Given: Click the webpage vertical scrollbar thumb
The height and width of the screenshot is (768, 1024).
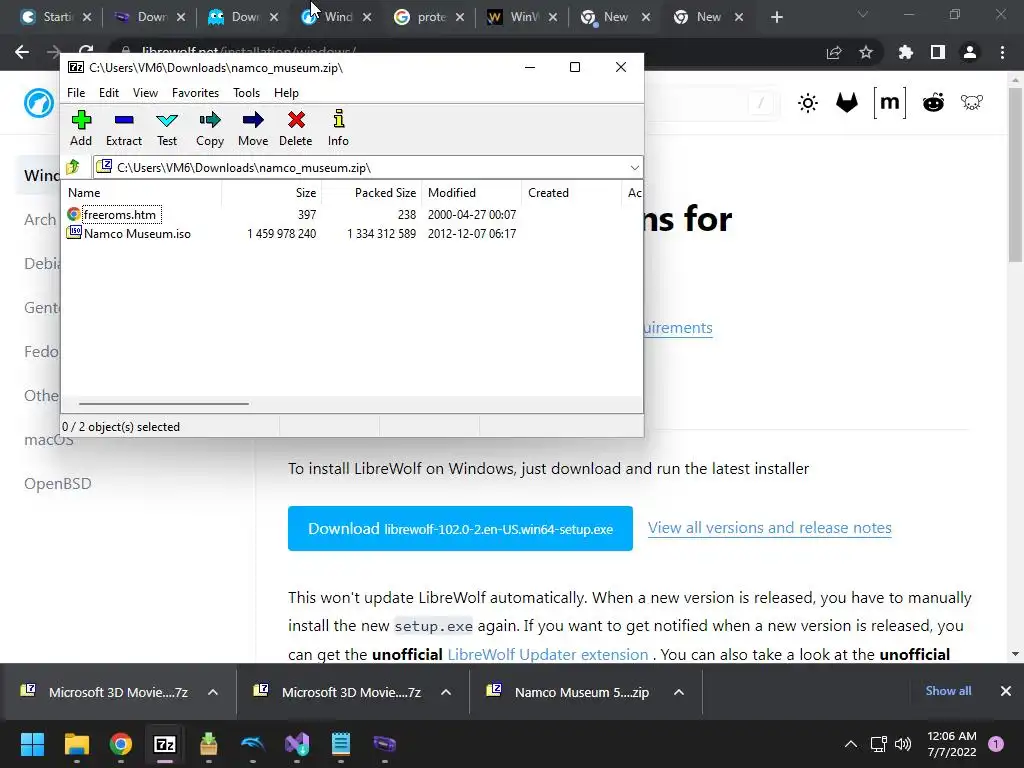Looking at the screenshot, I should pyautogui.click(x=1014, y=174).
